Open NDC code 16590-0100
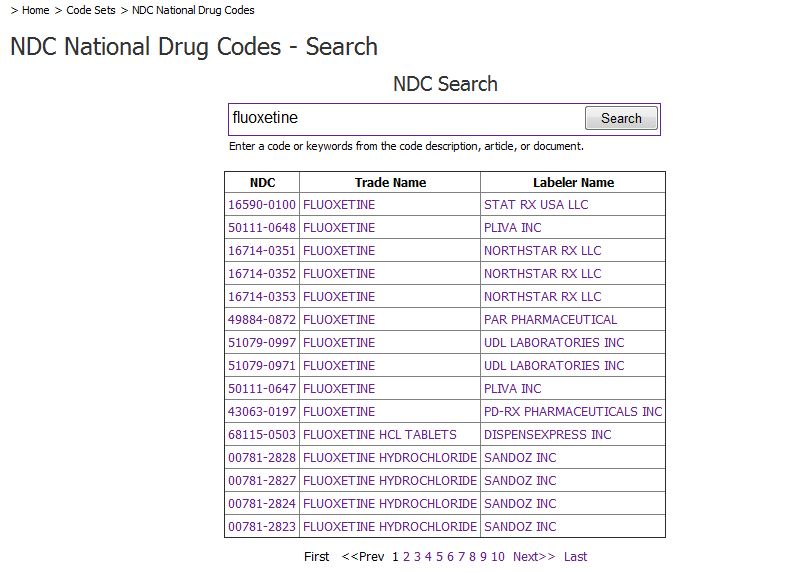 tap(262, 205)
